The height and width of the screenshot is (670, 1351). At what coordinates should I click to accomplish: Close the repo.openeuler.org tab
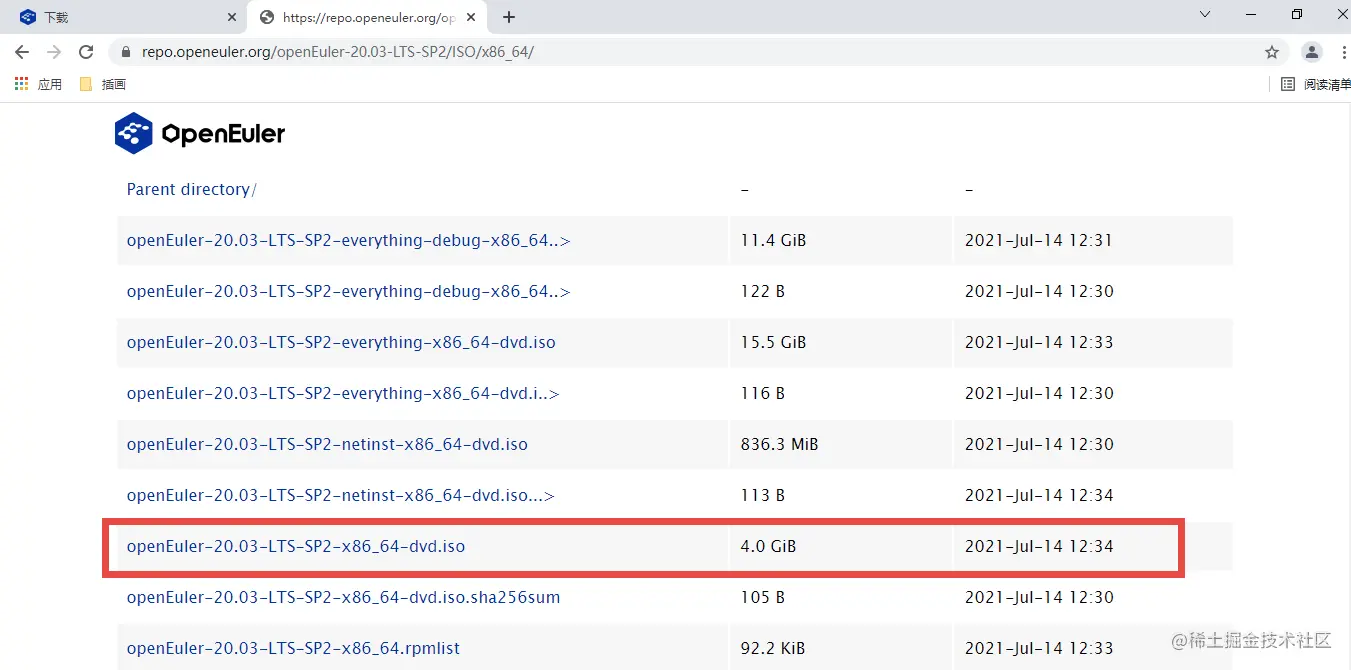[x=472, y=17]
